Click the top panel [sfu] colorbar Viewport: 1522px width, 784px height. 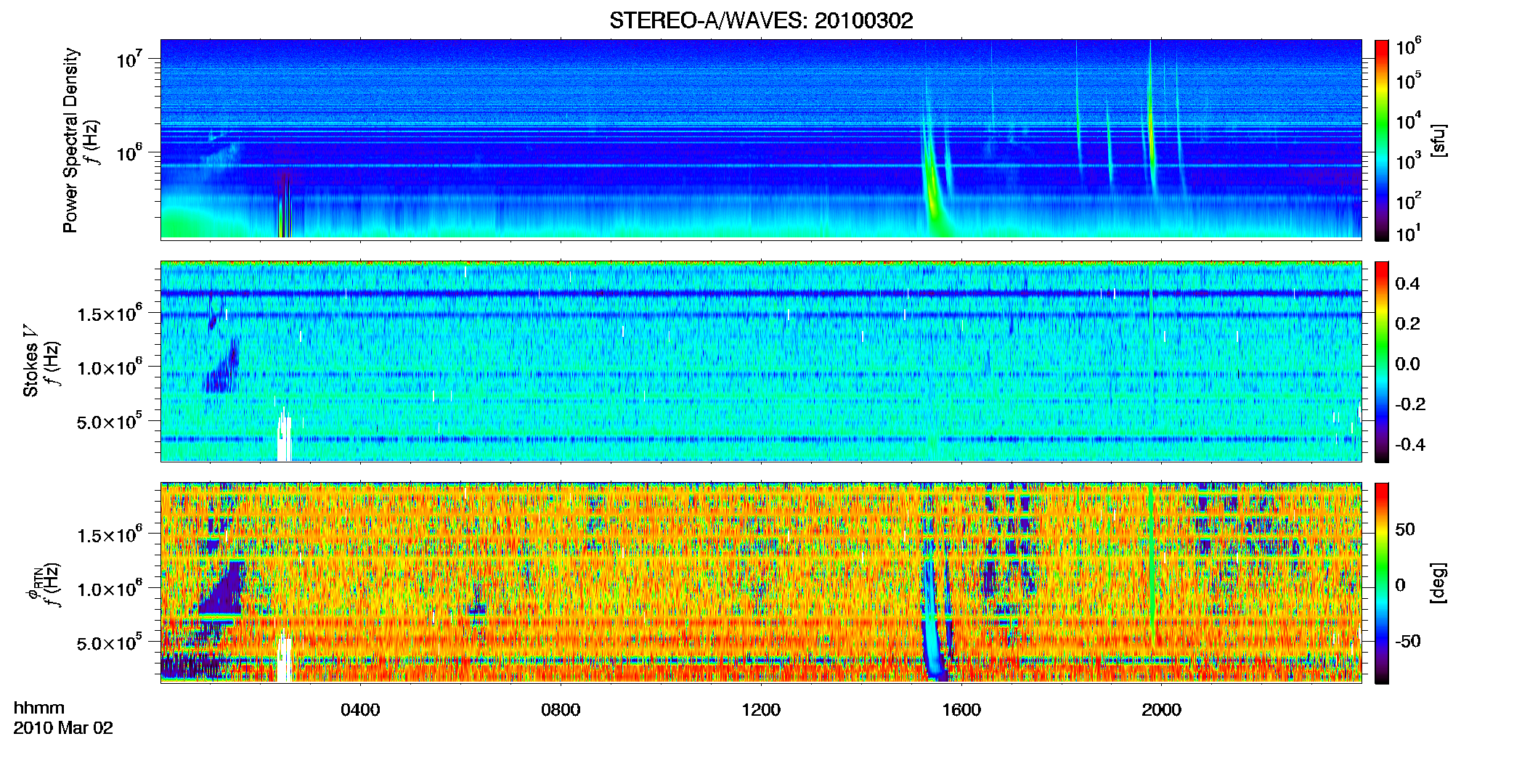(1381, 140)
